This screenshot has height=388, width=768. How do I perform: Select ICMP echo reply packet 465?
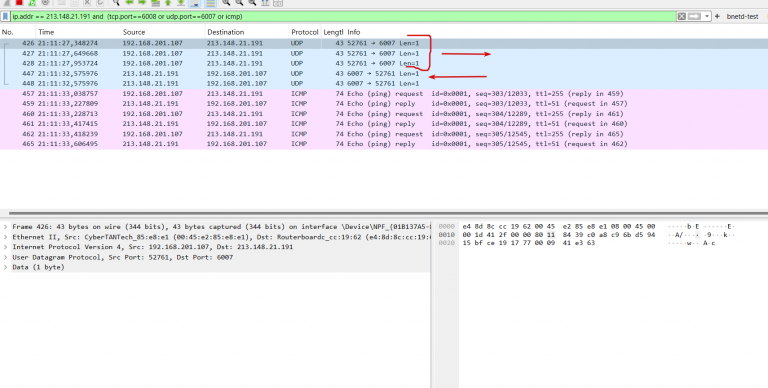(x=384, y=144)
